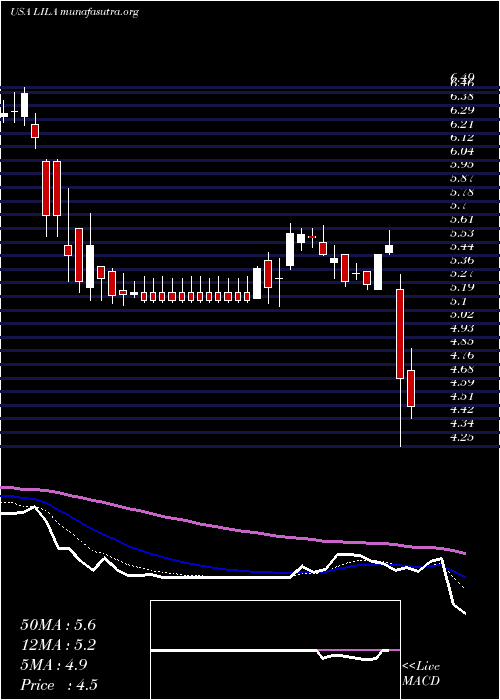Click the <<Live MACD label

click(421, 674)
